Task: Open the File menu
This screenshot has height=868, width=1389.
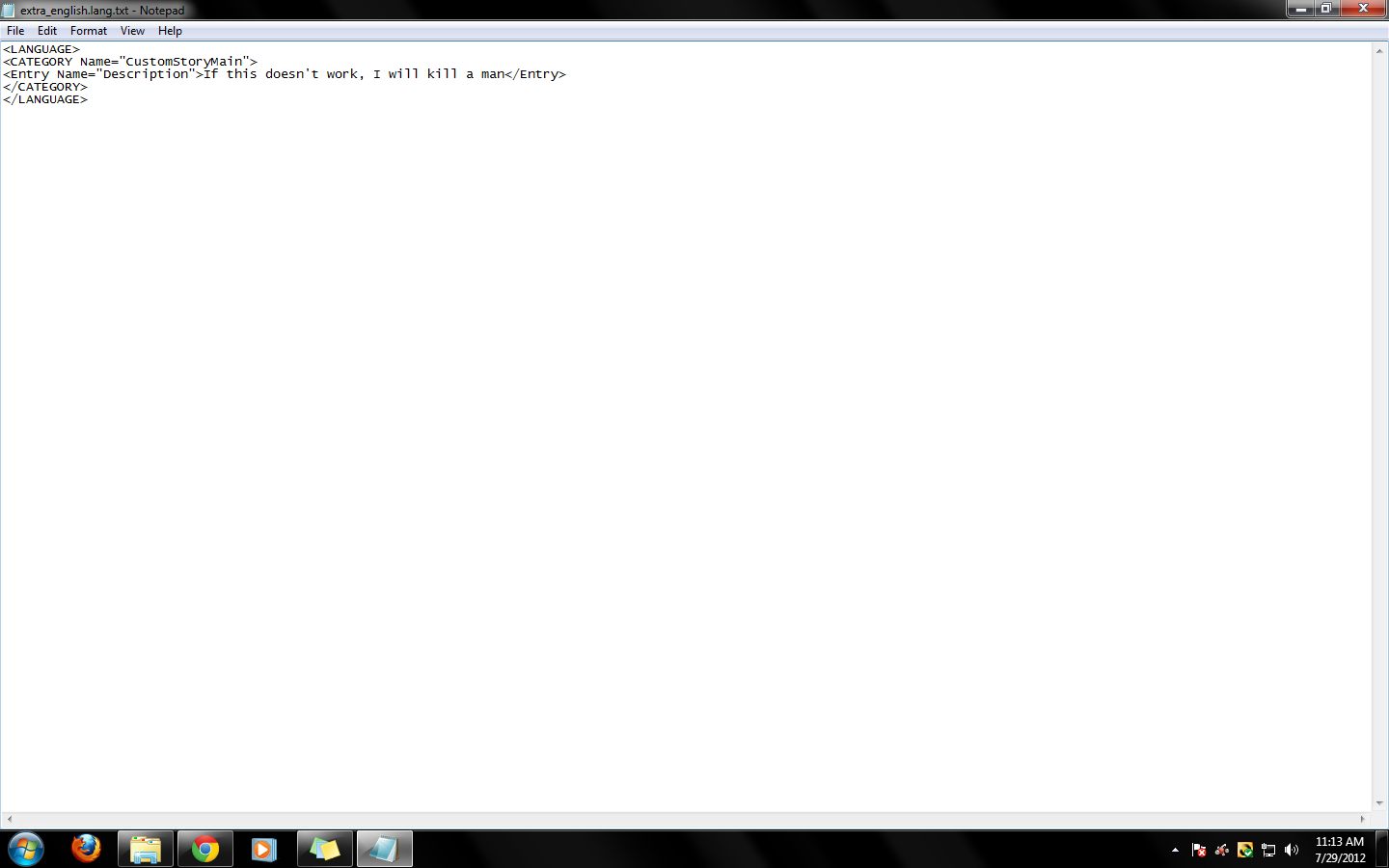Action: coord(15,31)
